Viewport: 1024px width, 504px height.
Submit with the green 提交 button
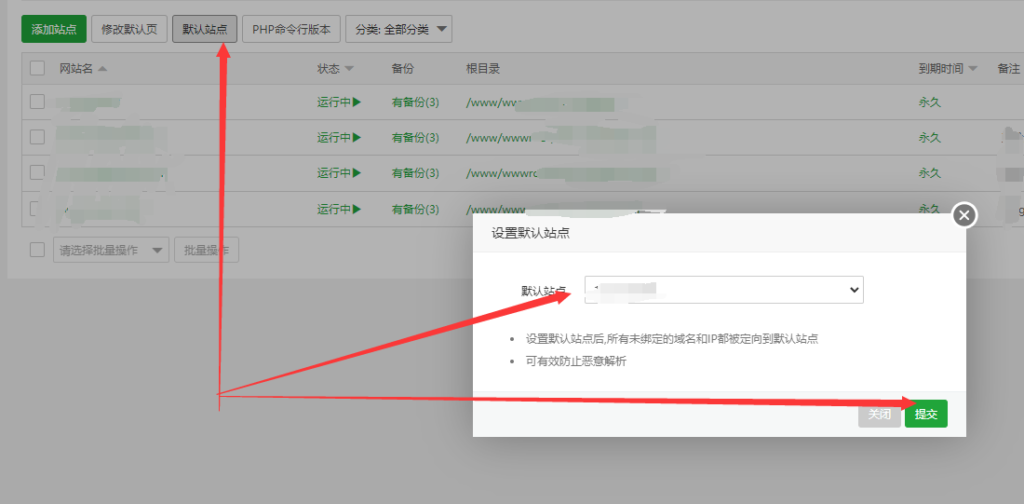pyautogui.click(x=926, y=414)
